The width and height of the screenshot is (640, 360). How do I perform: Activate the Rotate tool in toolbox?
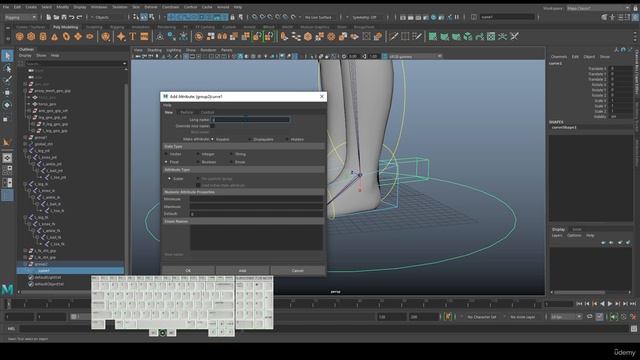click(x=7, y=105)
